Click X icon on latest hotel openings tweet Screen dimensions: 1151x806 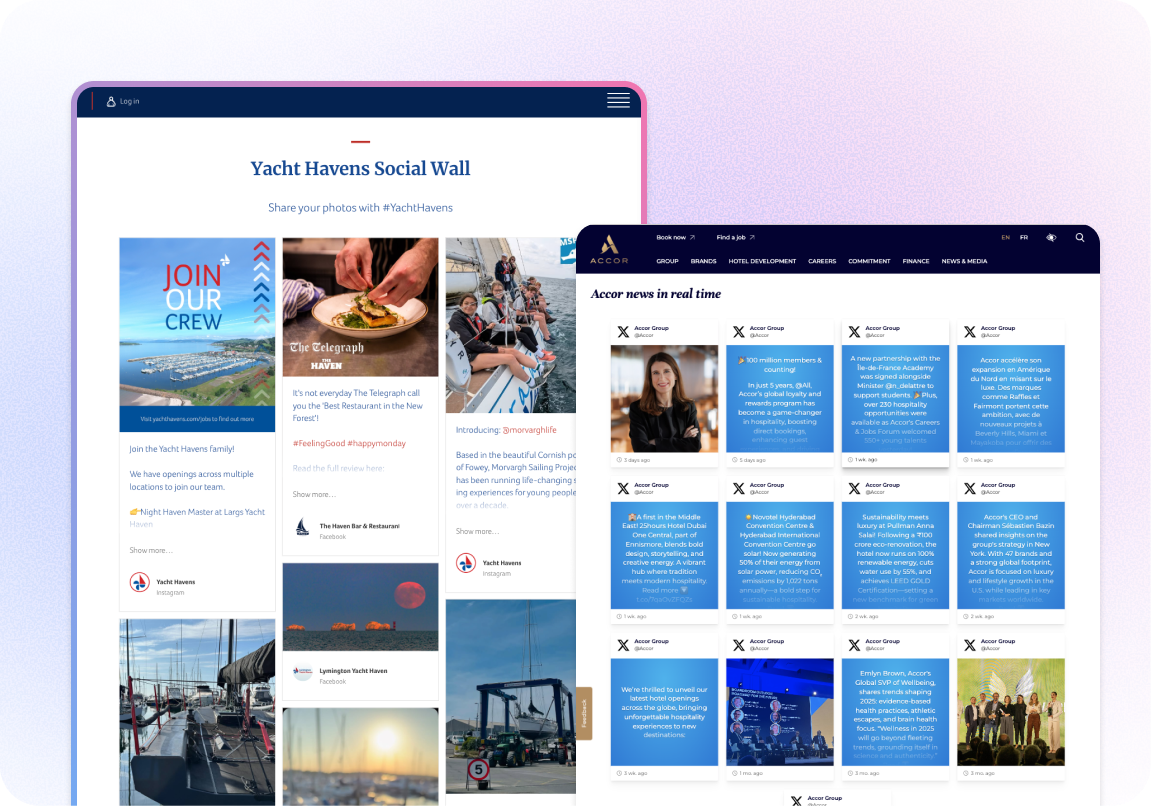pos(623,645)
